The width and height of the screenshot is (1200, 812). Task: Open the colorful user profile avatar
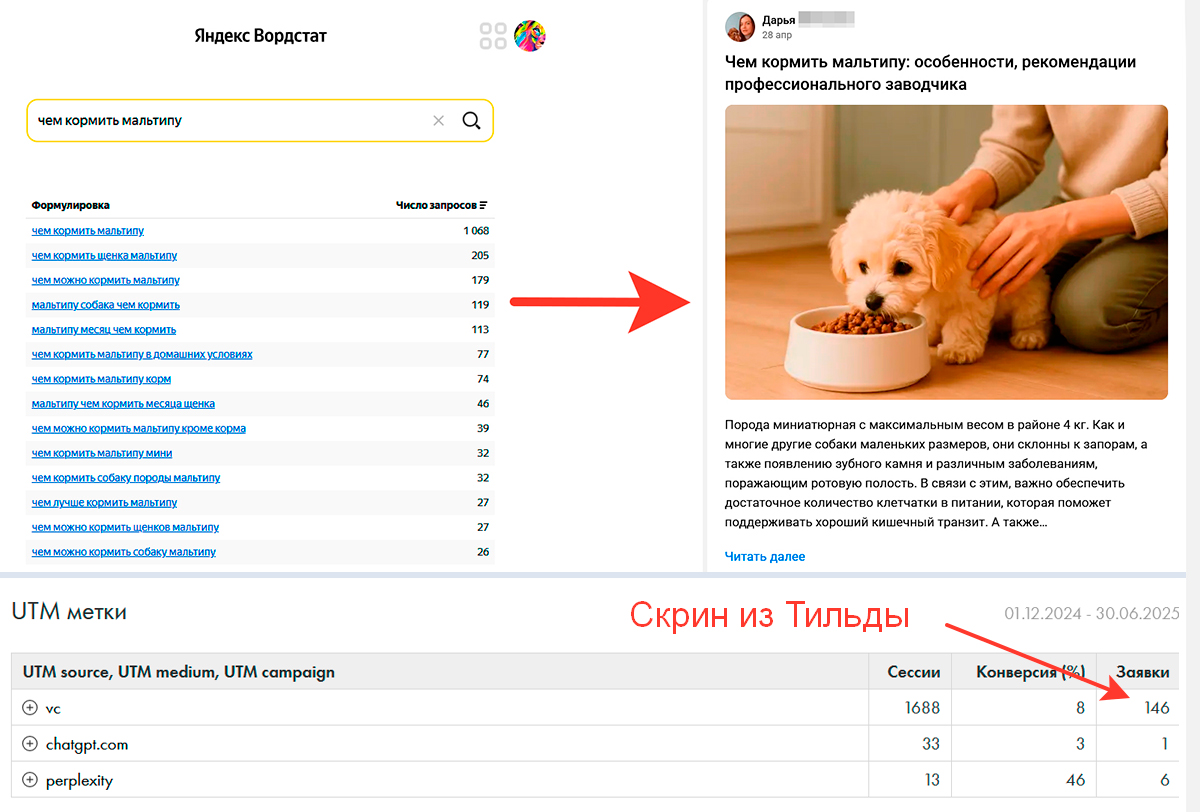(529, 37)
